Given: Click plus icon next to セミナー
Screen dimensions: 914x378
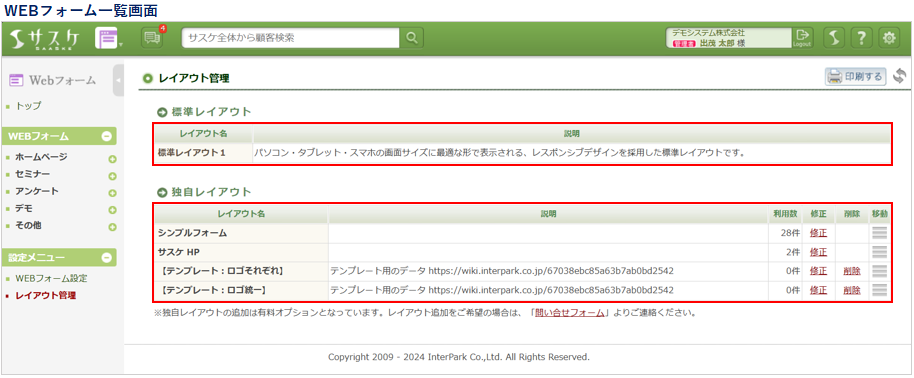Looking at the screenshot, I should (x=113, y=176).
